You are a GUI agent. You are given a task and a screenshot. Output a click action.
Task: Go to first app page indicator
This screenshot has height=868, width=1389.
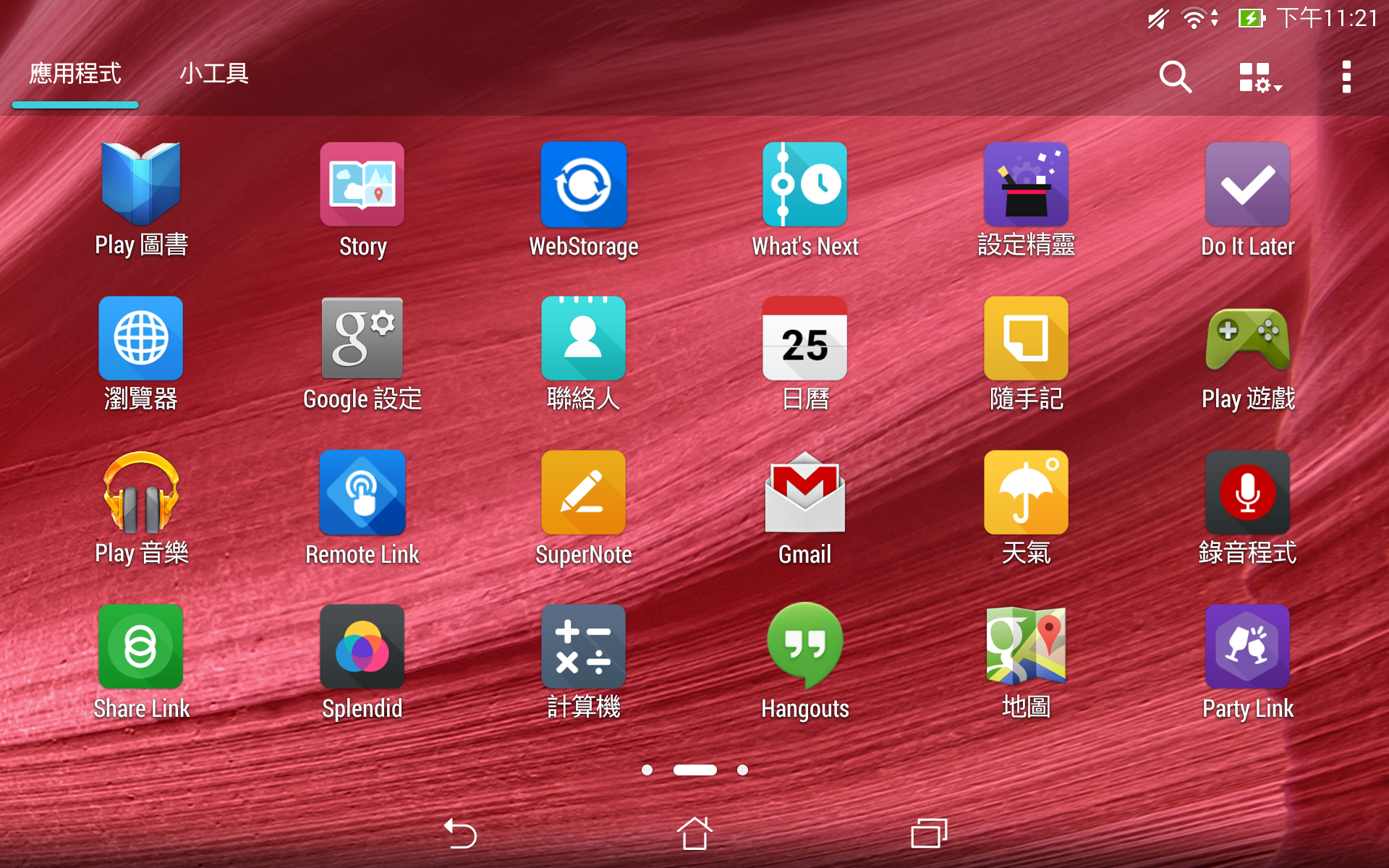click(647, 770)
